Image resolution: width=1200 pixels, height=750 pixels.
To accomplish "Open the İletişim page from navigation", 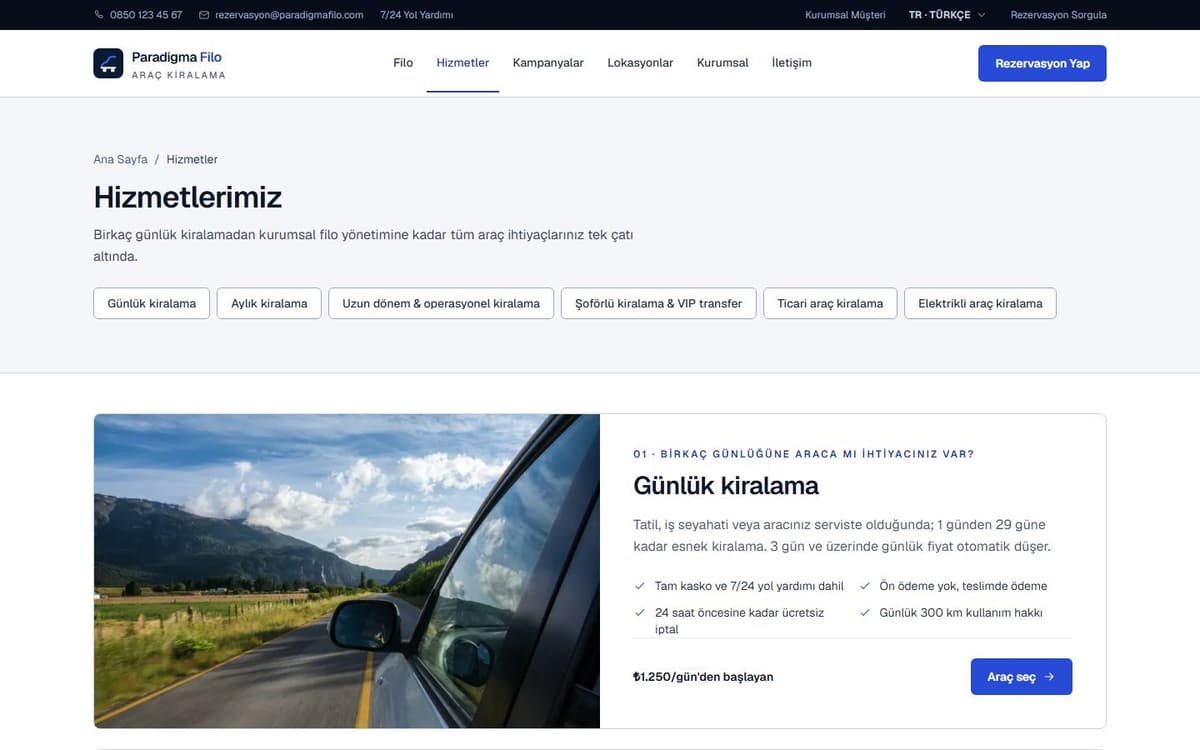I will [792, 63].
